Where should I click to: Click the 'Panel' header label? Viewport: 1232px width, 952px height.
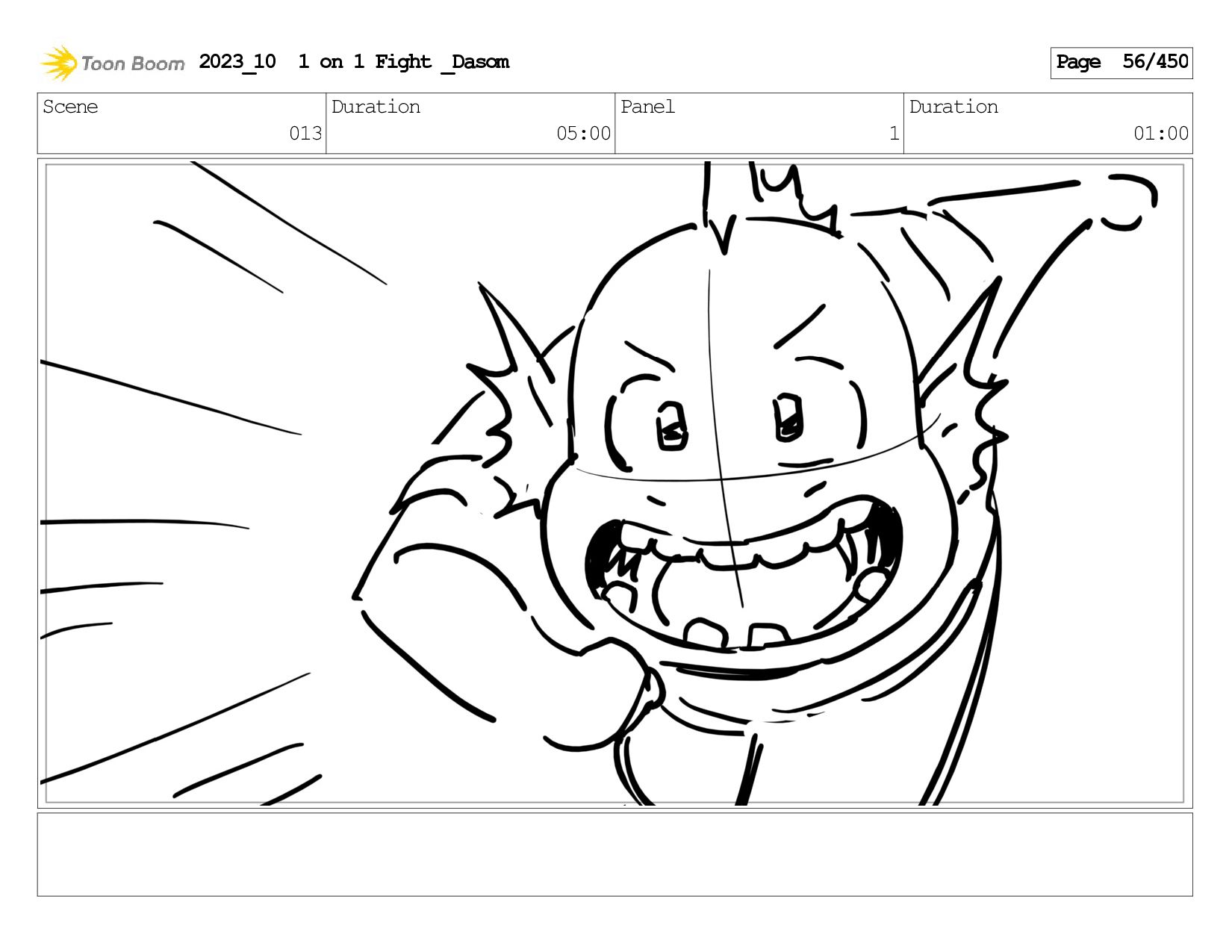[x=647, y=107]
